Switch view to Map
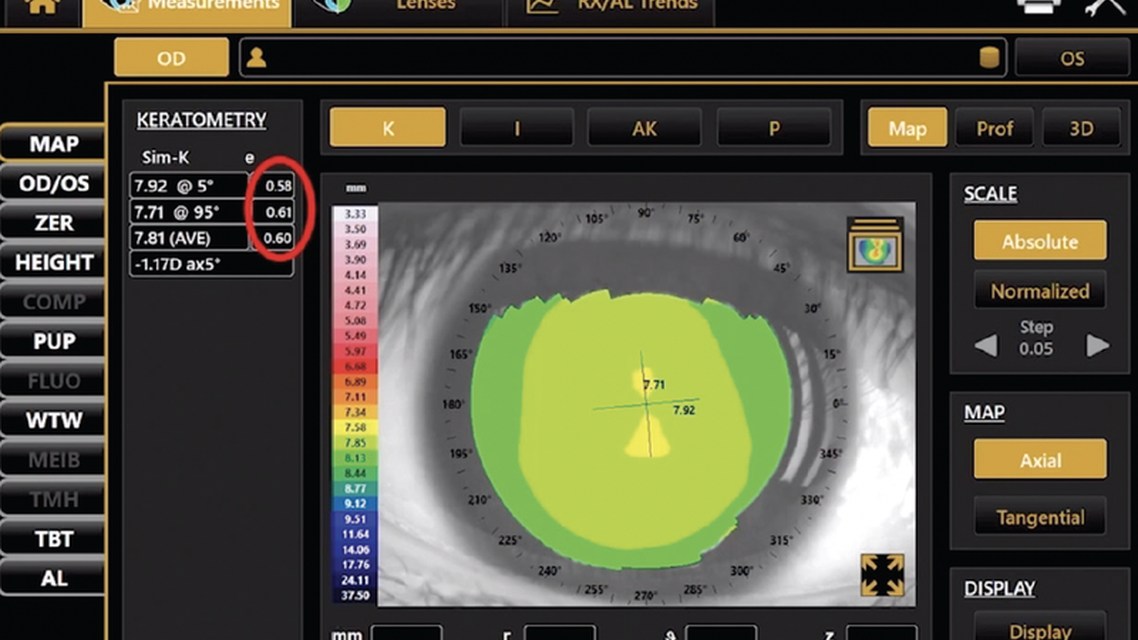This screenshot has height=640, width=1138. (x=907, y=128)
